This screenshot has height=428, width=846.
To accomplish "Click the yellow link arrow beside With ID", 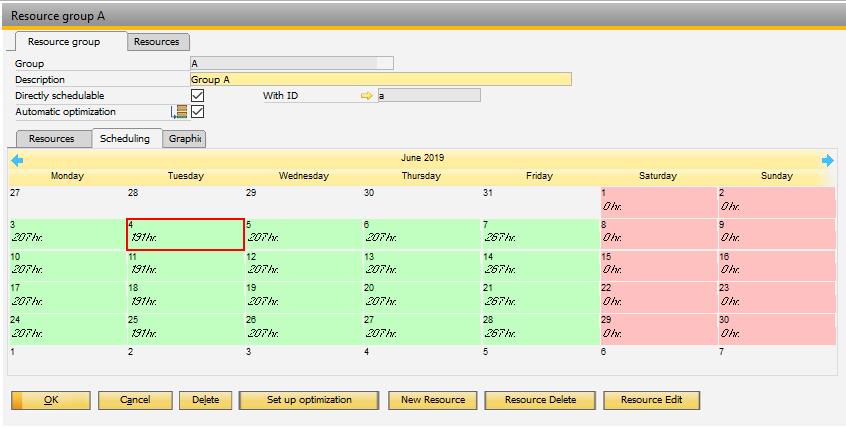I will click(x=366, y=96).
